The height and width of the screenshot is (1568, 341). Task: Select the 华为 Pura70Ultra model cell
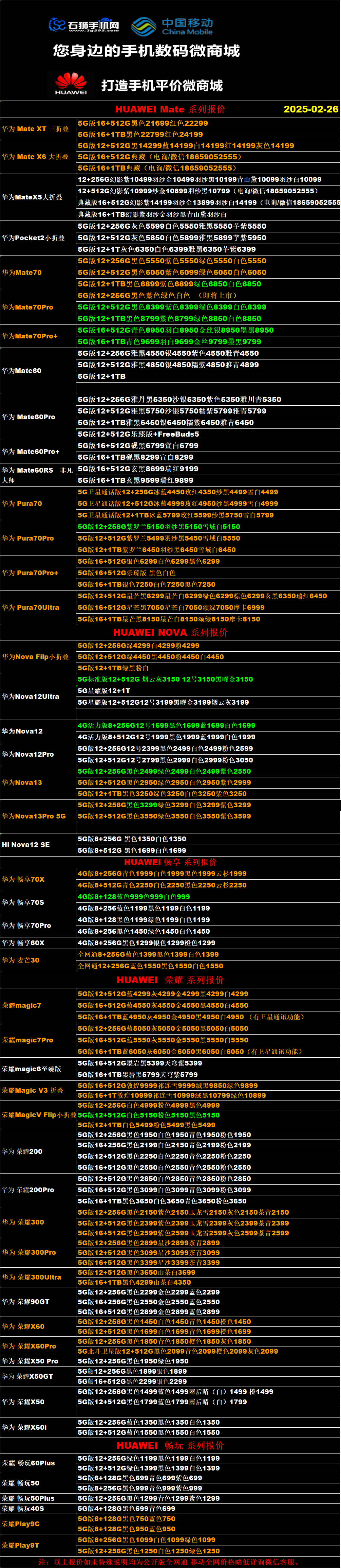pos(31,607)
